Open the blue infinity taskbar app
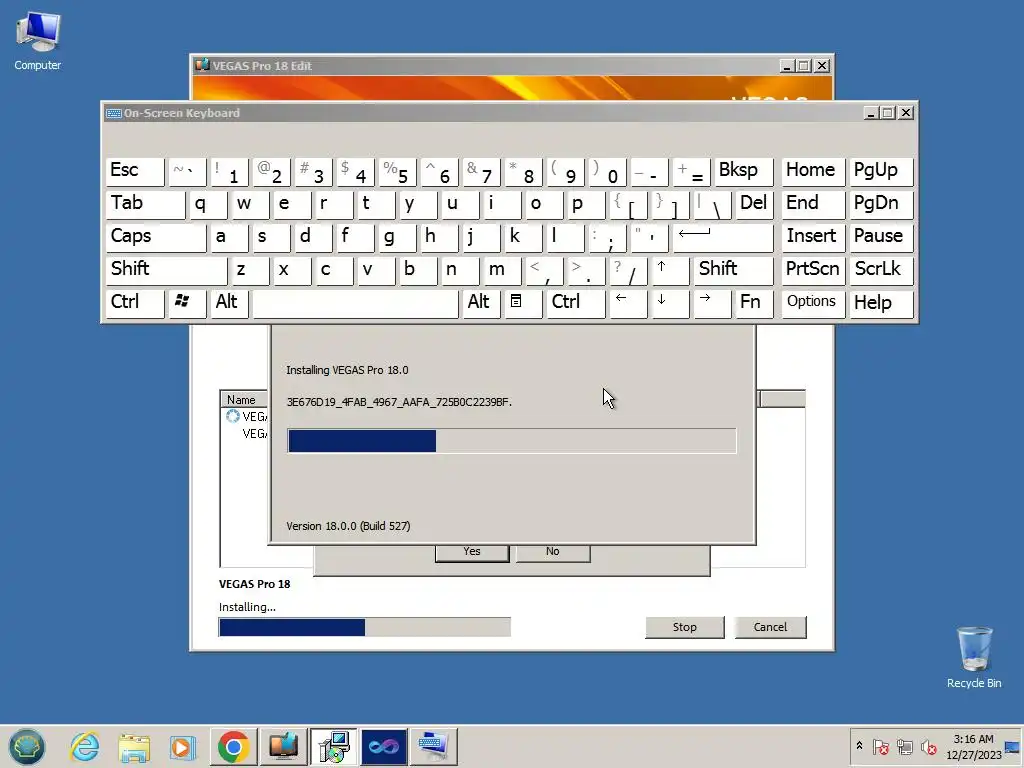The width and height of the screenshot is (1024, 768). coord(384,746)
